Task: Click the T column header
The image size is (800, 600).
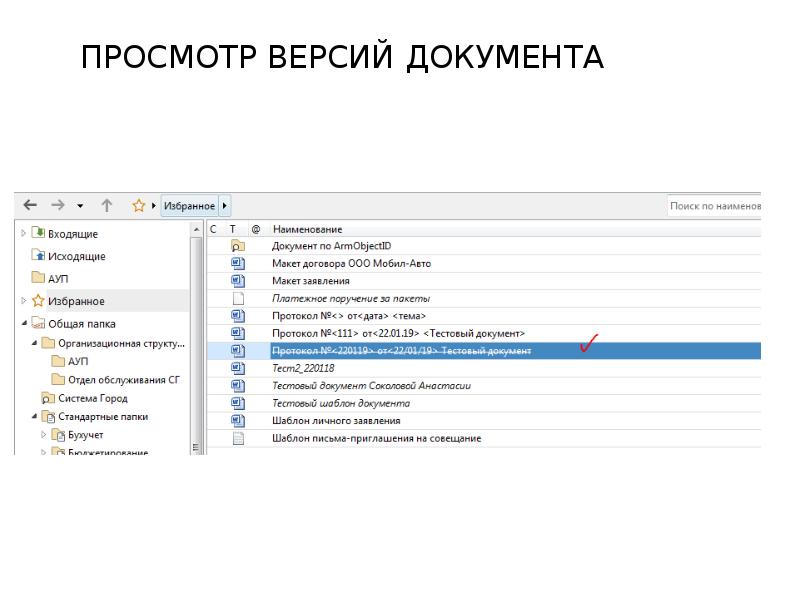Action: tap(233, 230)
